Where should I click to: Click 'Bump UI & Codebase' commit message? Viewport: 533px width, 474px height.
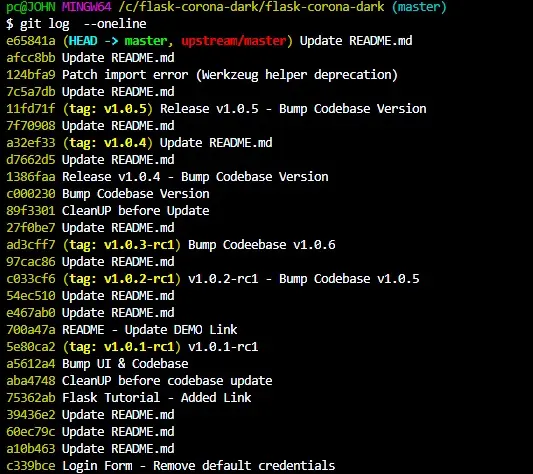point(125,364)
